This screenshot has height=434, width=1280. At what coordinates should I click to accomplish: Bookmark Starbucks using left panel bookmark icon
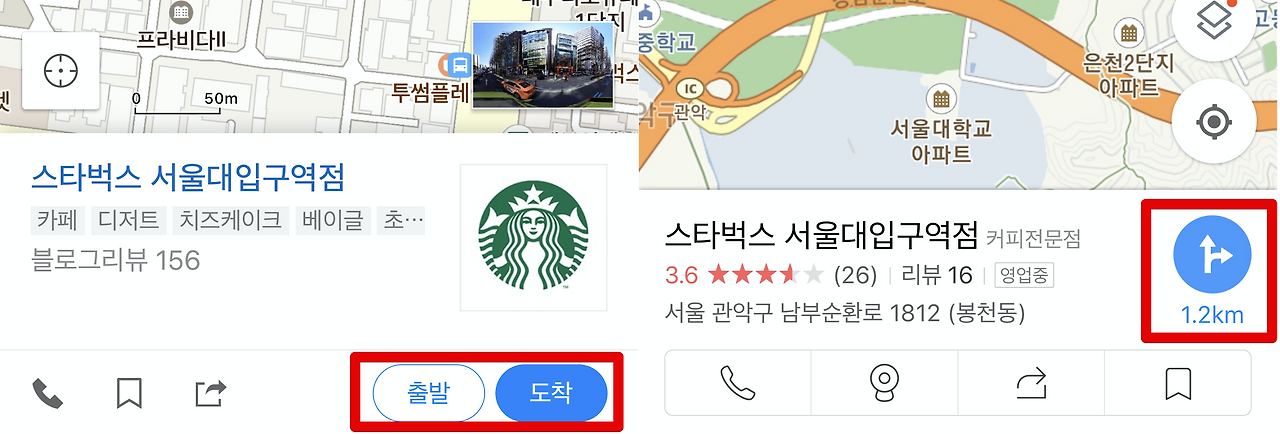(x=129, y=393)
